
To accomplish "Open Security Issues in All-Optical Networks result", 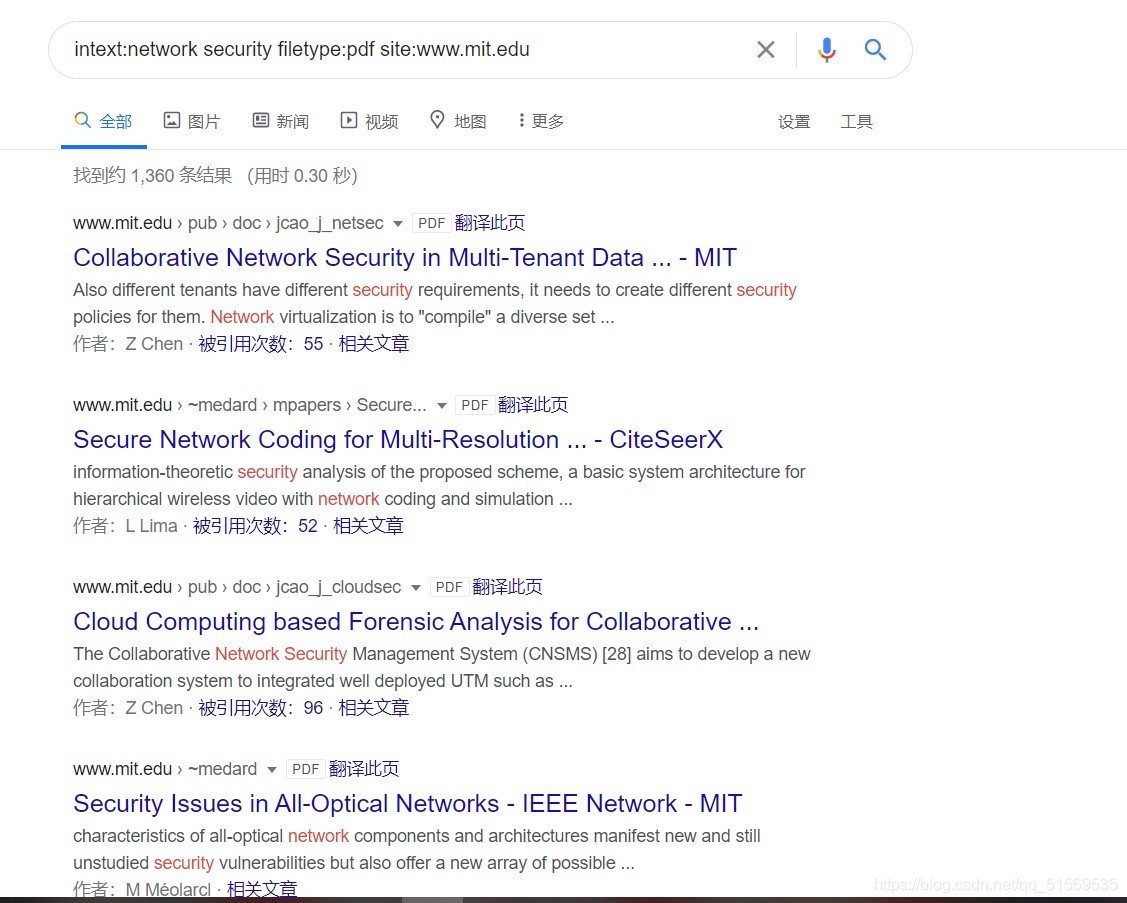I will coord(408,803).
